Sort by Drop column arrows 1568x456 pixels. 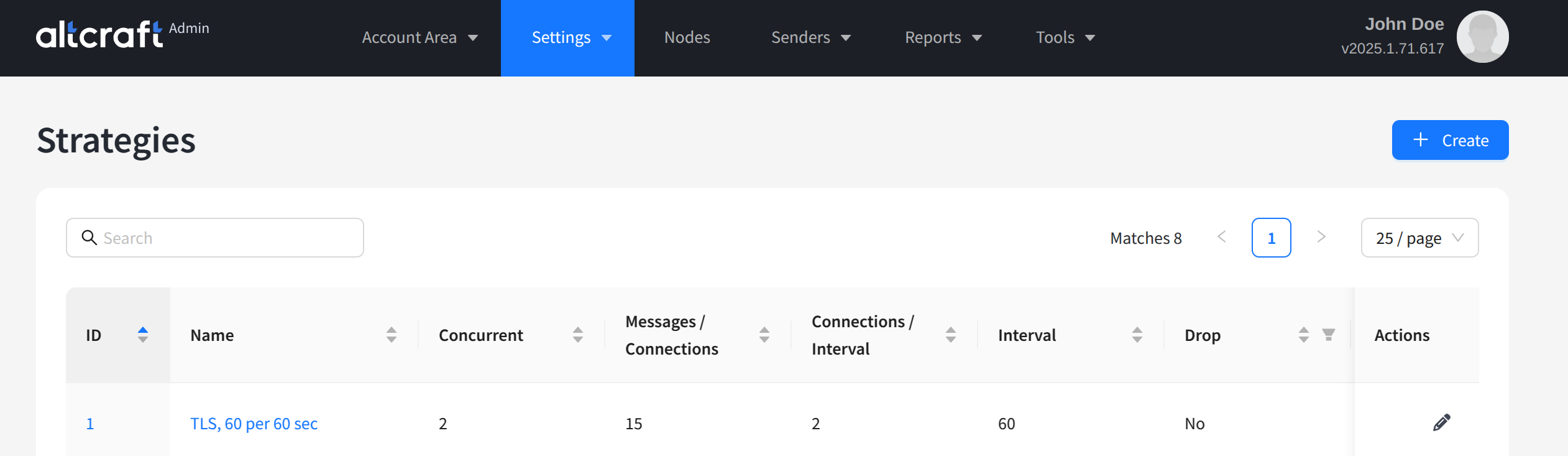(x=1304, y=335)
